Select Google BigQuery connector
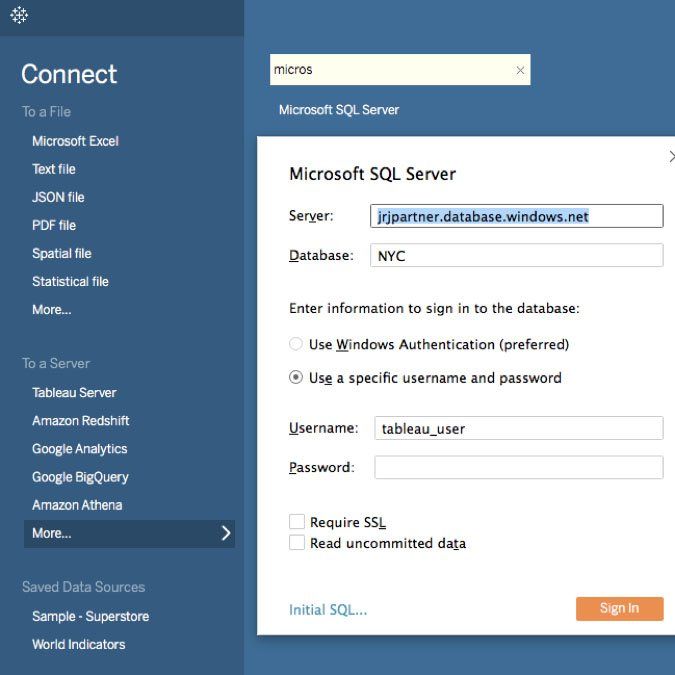Viewport: 675px width, 675px height. pos(80,477)
